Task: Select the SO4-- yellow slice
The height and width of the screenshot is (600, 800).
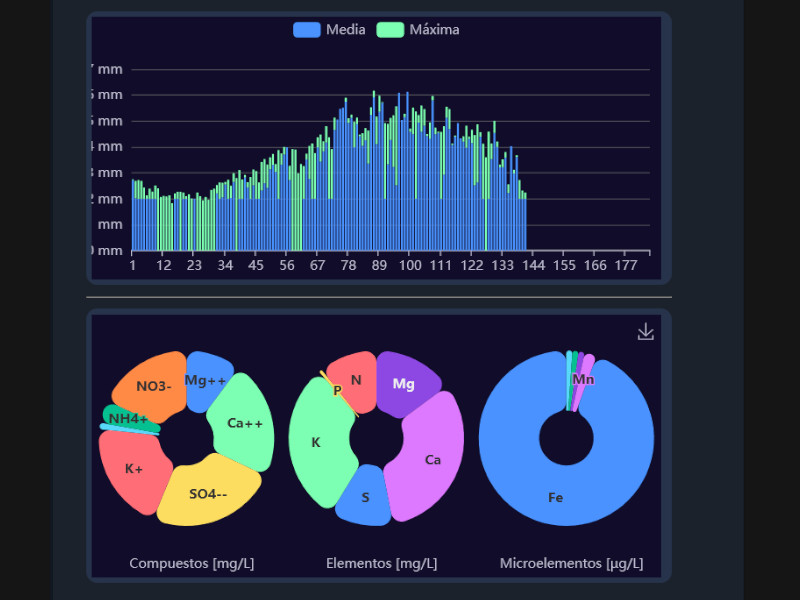Action: click(x=208, y=492)
